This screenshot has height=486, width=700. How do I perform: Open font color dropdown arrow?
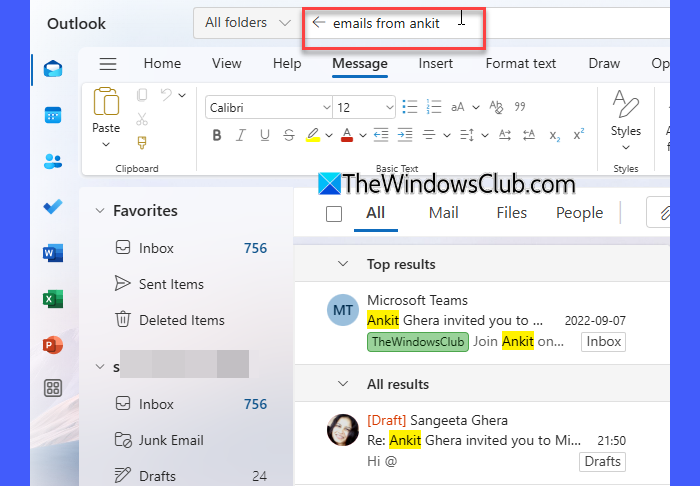[363, 135]
